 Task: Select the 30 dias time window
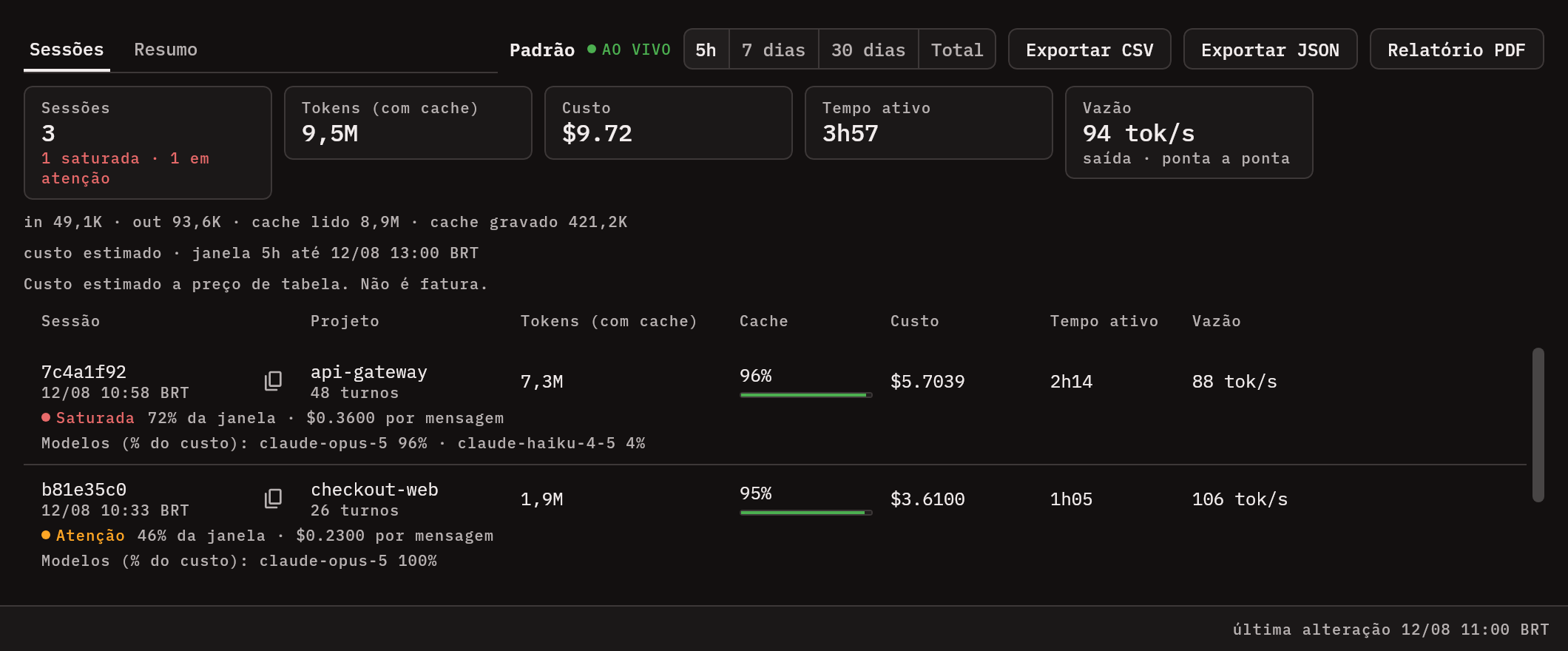[x=868, y=50]
